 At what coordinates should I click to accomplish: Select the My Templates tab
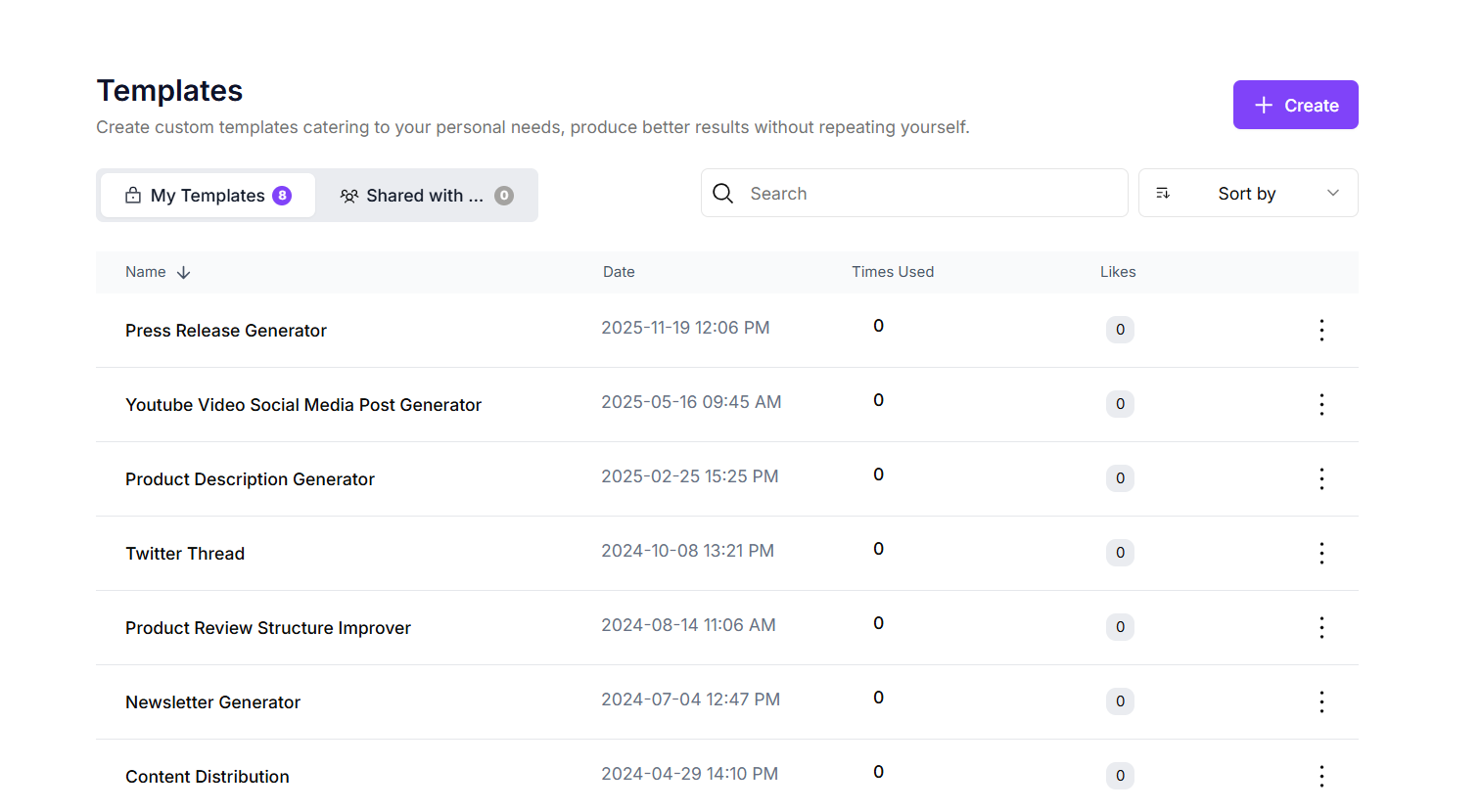[207, 195]
